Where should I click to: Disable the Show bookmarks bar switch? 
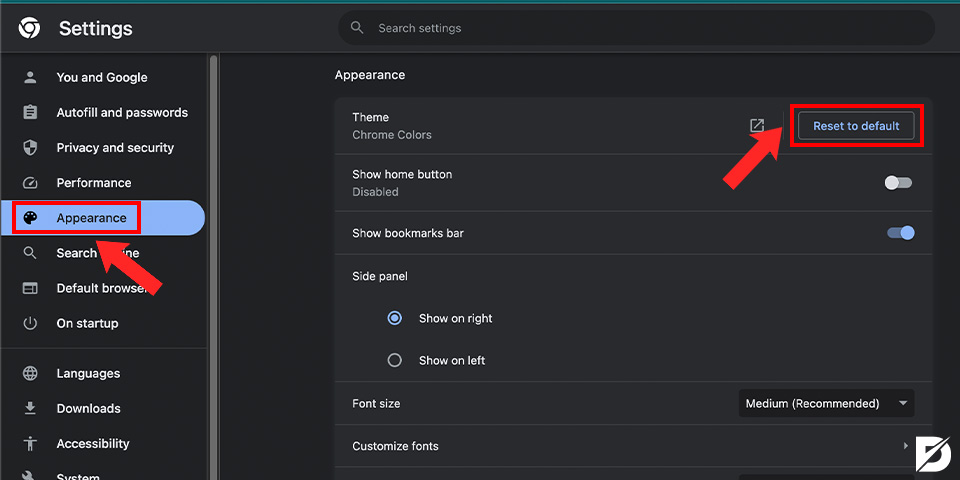901,233
